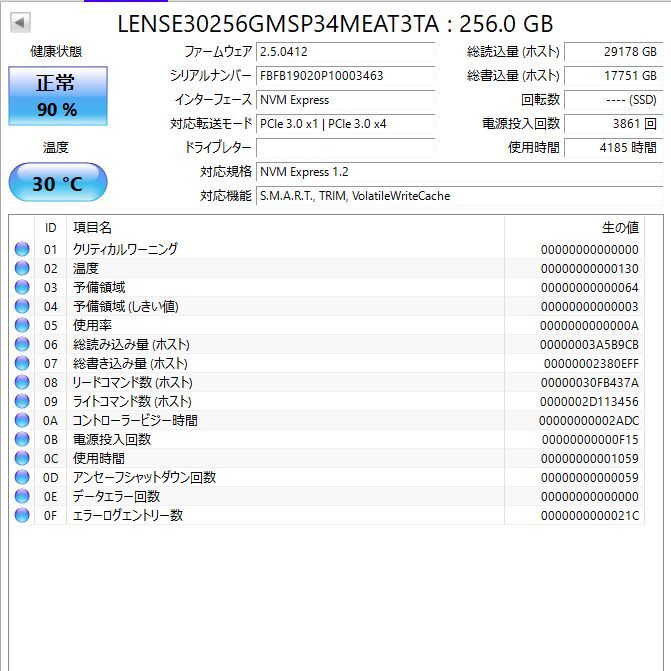The image size is (671, 671).
Task: Click the 健康状態 label
Action: point(56,52)
